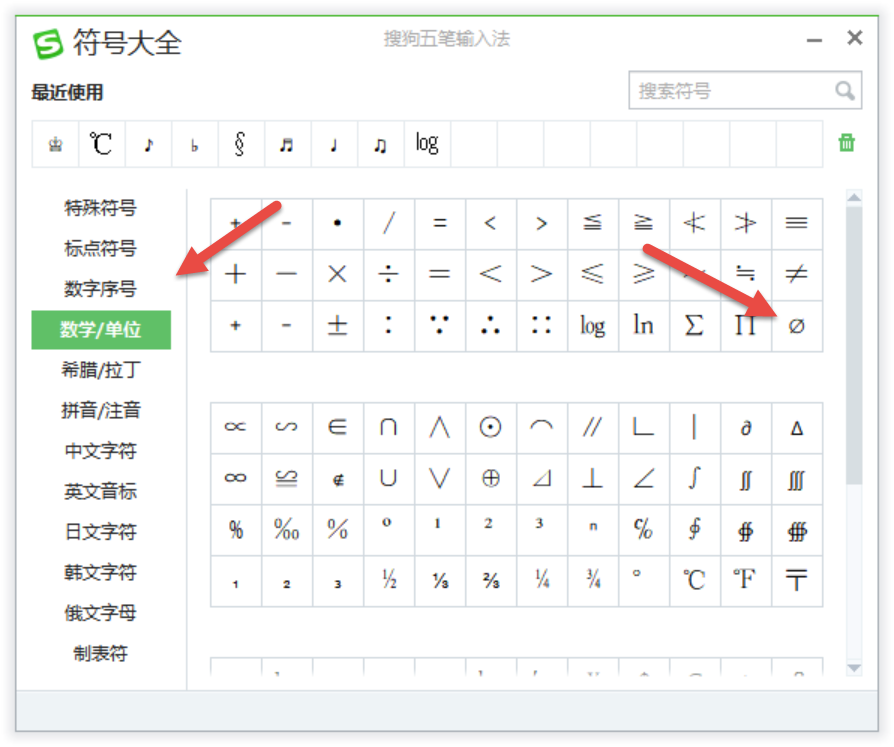Click the scrollbar up arrow

(x=854, y=198)
